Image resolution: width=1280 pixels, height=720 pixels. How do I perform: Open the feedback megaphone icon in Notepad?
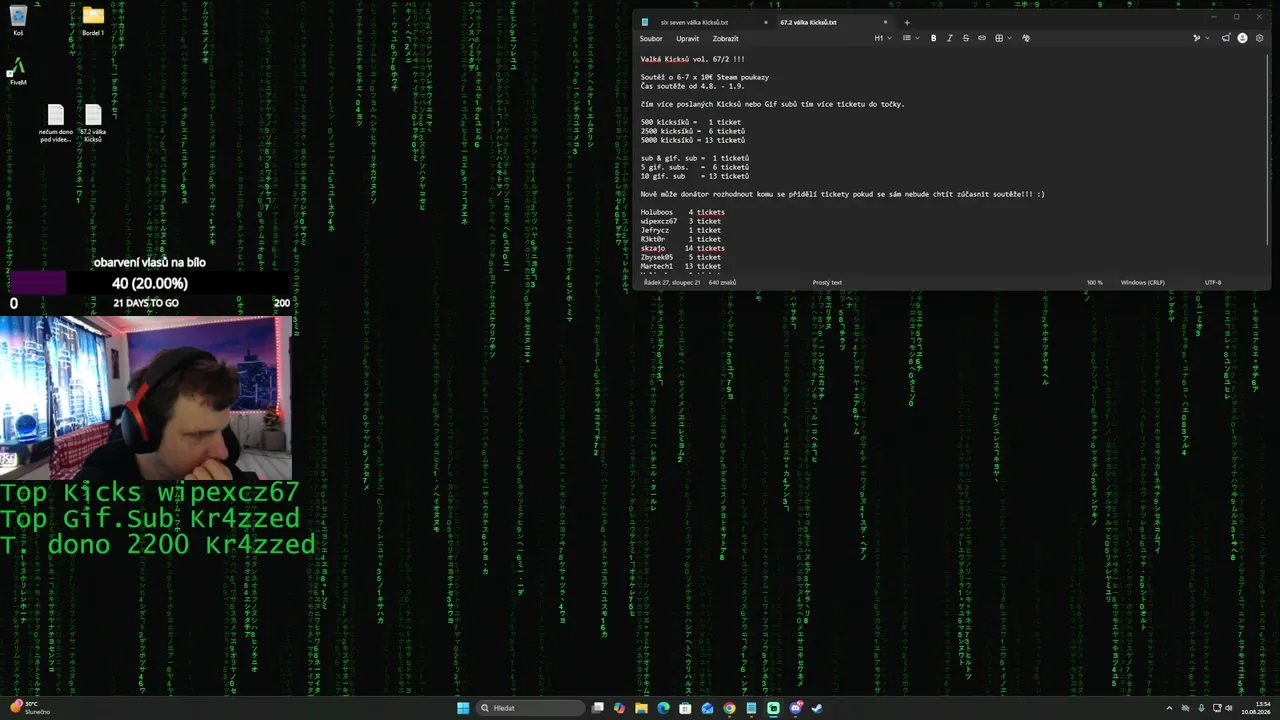click(x=1226, y=38)
